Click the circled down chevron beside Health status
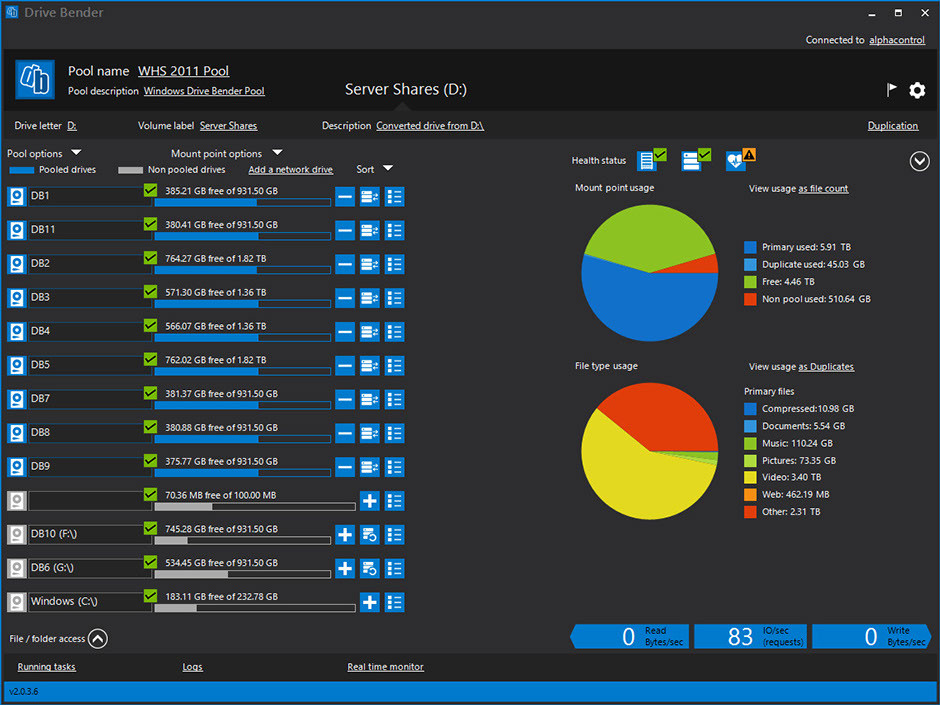The image size is (940, 705). (919, 161)
